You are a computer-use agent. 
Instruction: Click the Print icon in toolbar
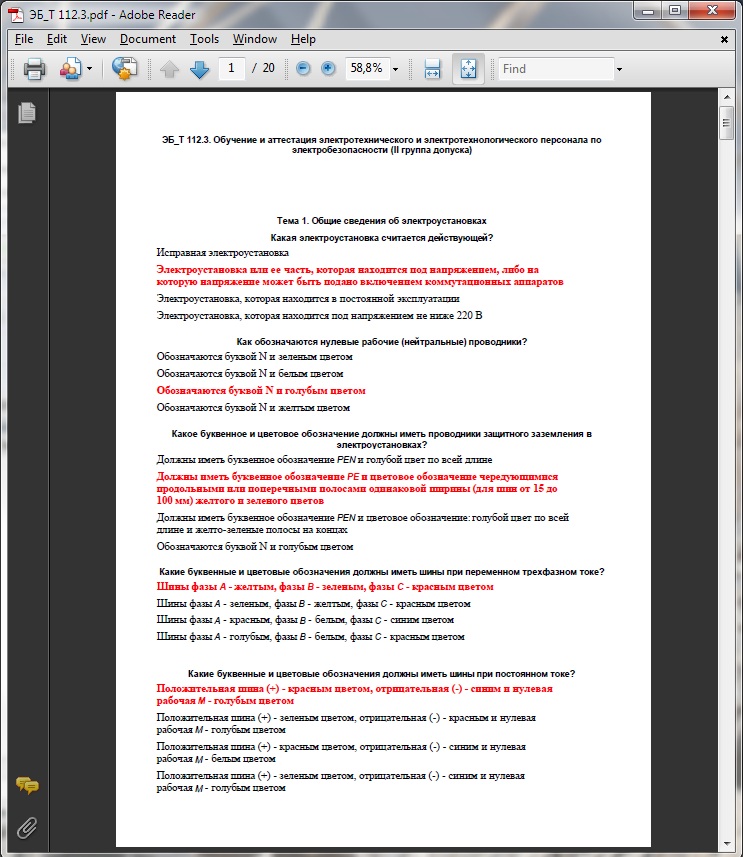click(35, 69)
